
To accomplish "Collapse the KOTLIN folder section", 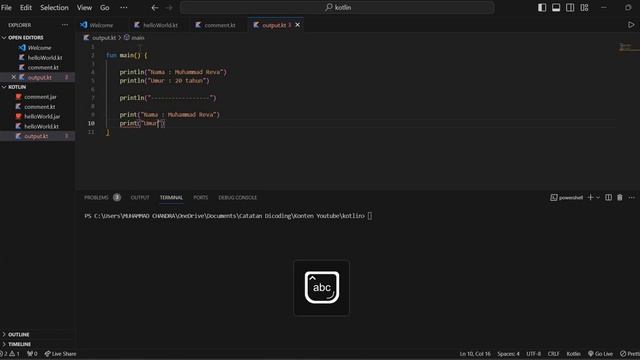I will click(17, 87).
